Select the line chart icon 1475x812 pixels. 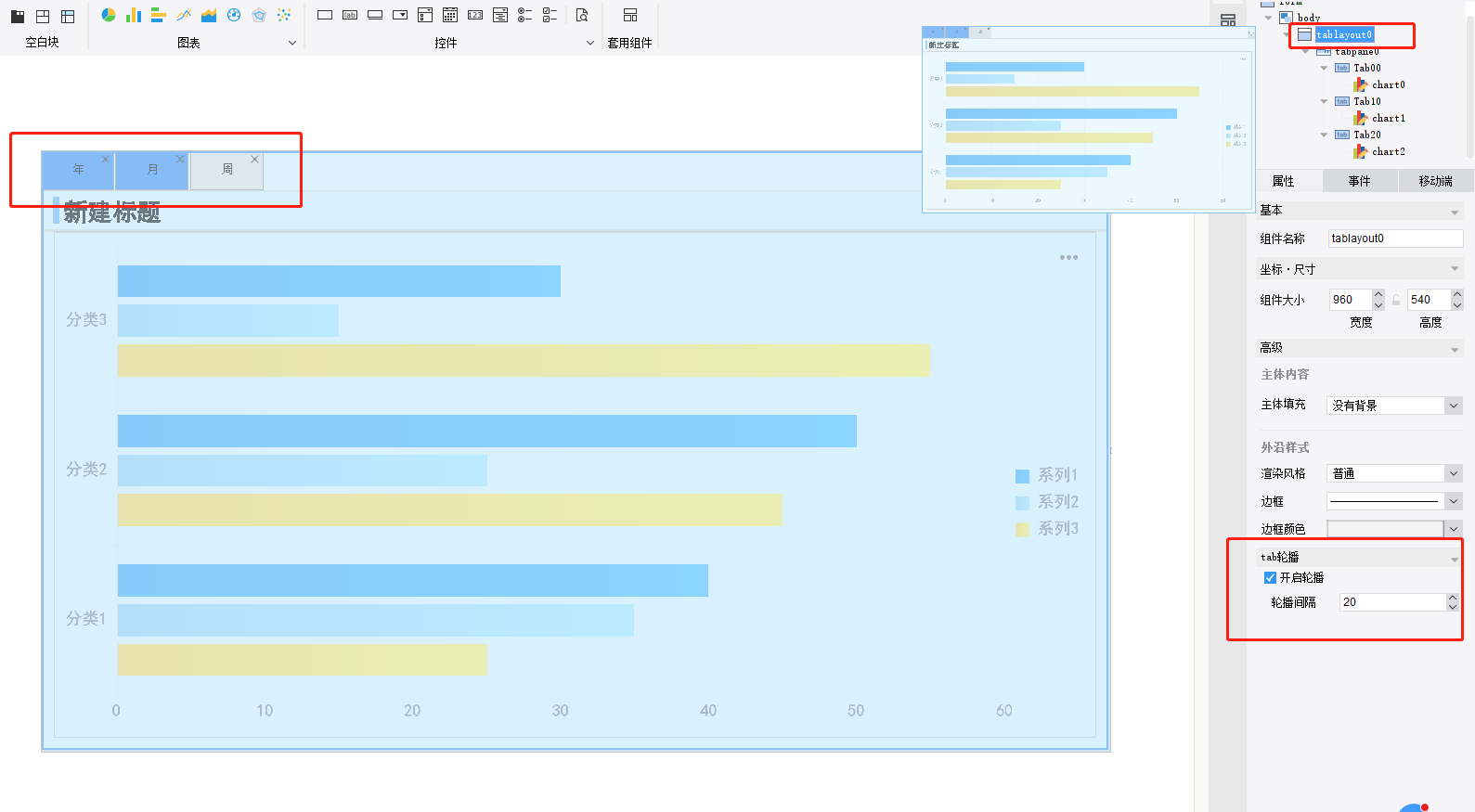pos(184,15)
